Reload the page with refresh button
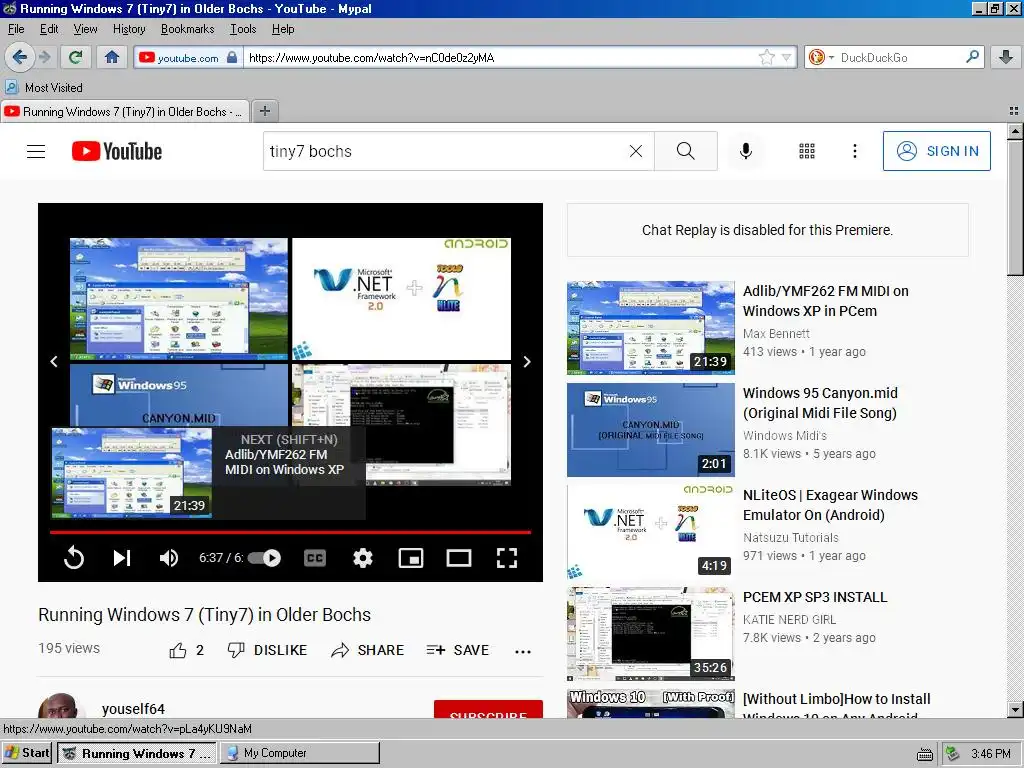Image resolution: width=1024 pixels, height=768 pixels. point(75,57)
